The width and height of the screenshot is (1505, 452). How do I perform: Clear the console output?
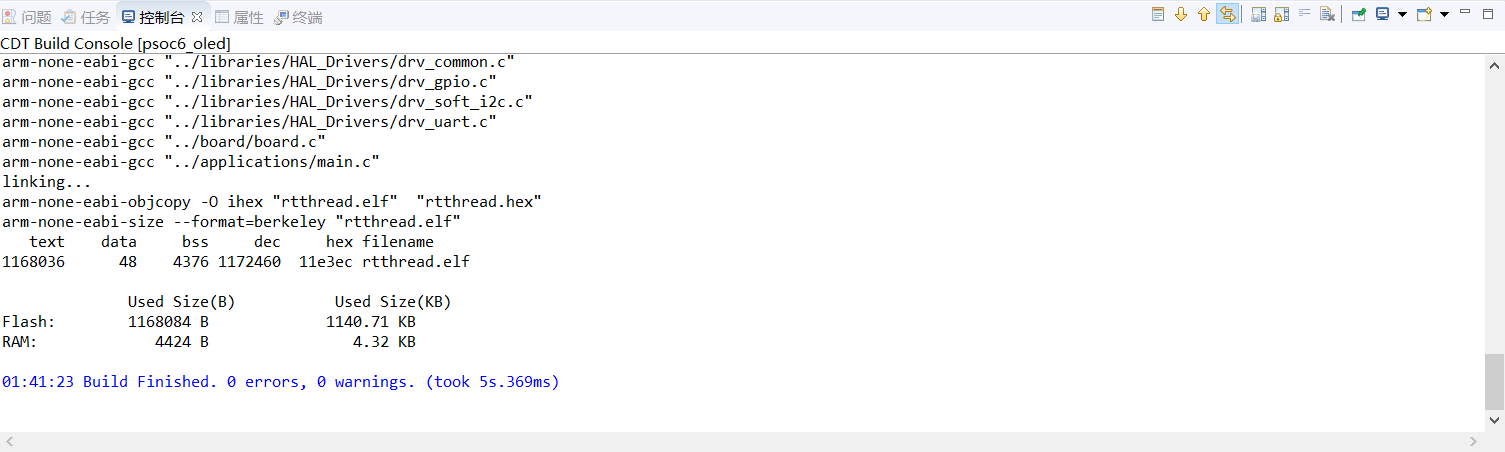click(x=1327, y=15)
